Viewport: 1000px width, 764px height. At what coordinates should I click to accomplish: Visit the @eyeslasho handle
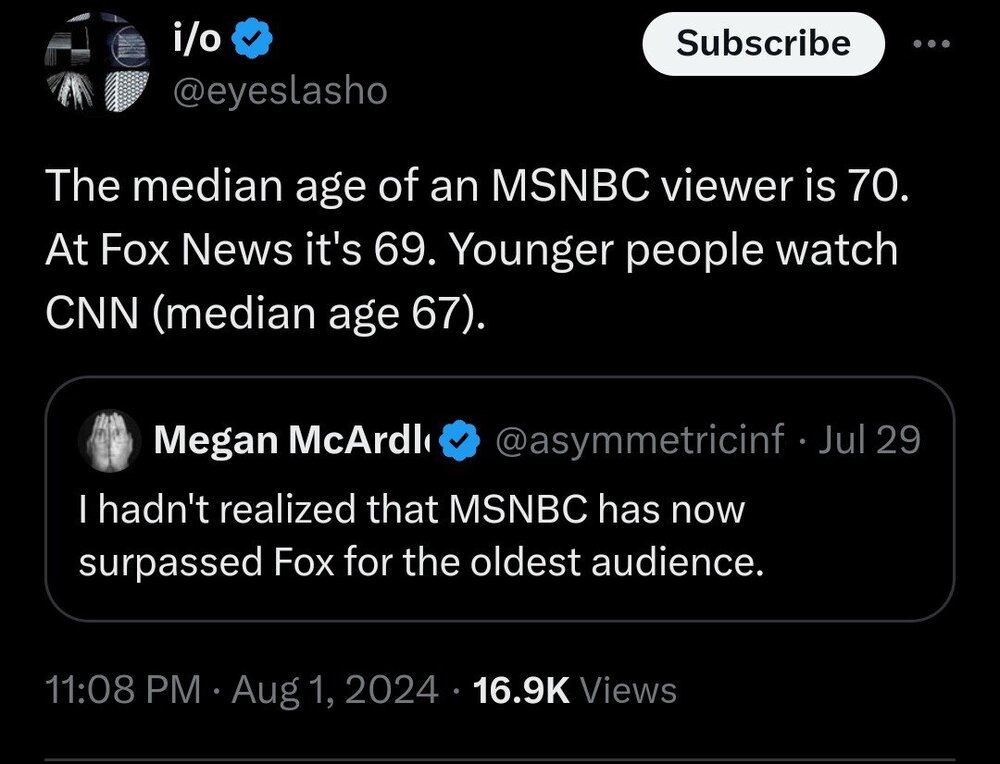pyautogui.click(x=280, y=91)
